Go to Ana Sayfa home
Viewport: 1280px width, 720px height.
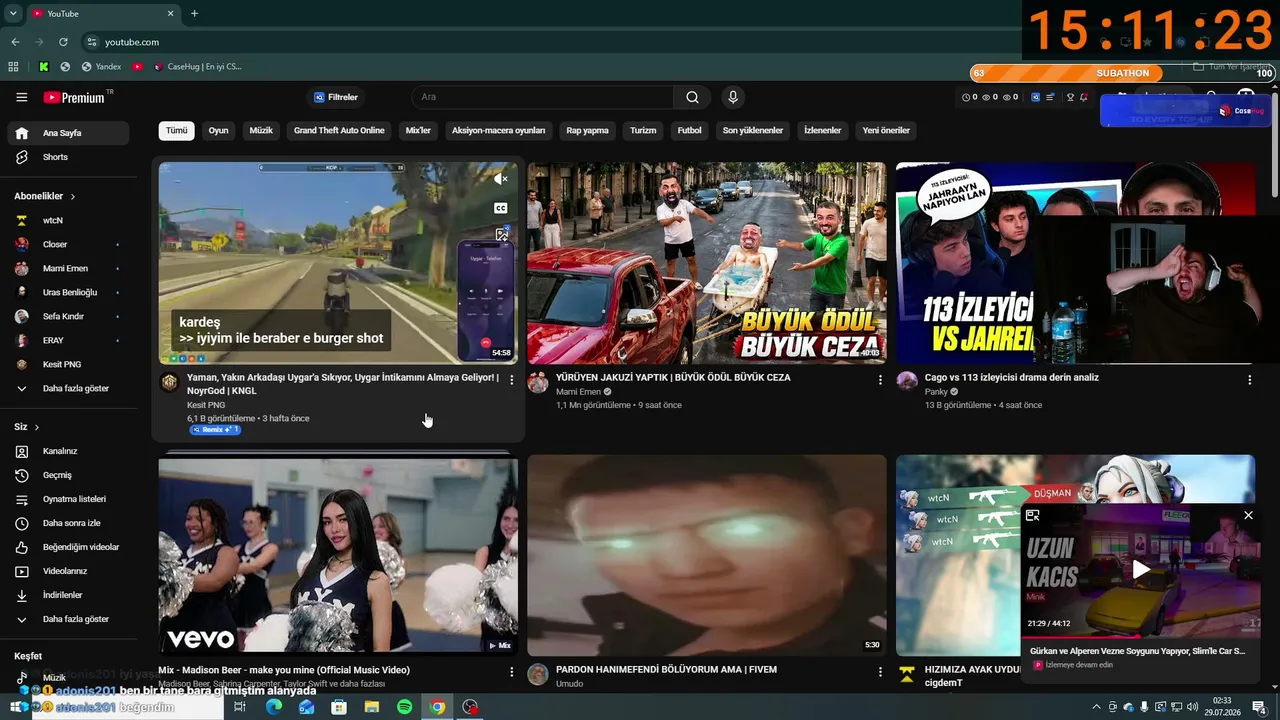pos(69,133)
